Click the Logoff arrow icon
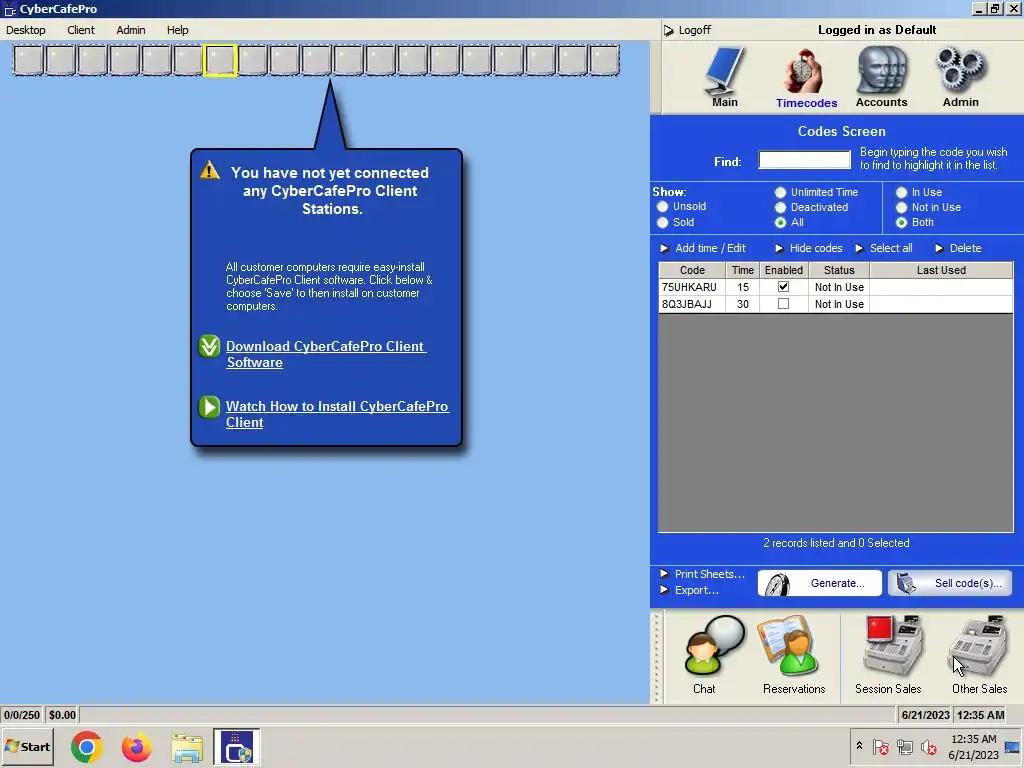 [x=668, y=30]
